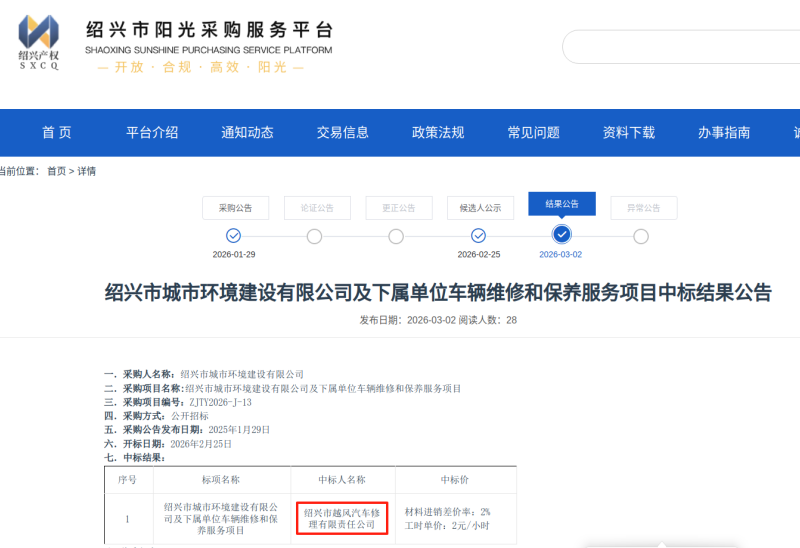Select 政策法规 navigation item
Screen dimensions: 800x548
pyautogui.click(x=438, y=133)
